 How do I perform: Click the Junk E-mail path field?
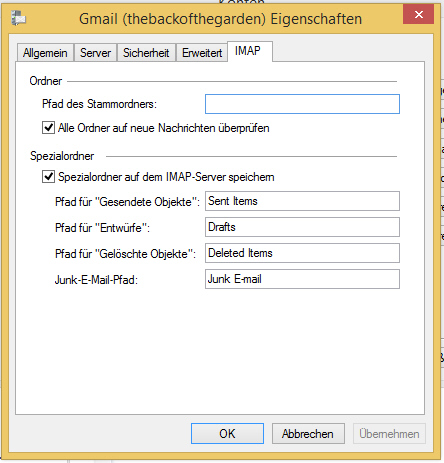pos(302,279)
